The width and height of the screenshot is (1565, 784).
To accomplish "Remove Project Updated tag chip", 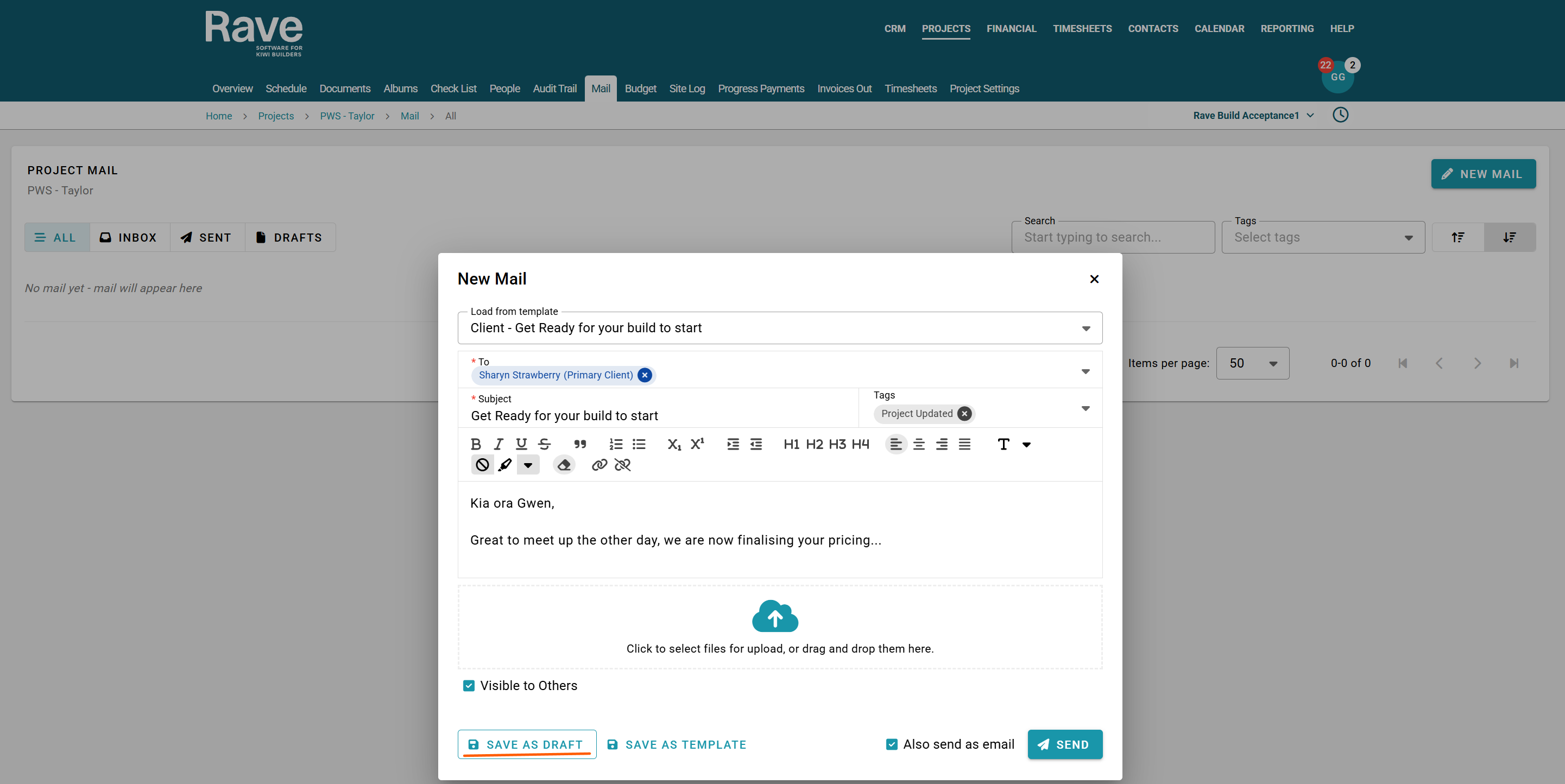I will [964, 414].
